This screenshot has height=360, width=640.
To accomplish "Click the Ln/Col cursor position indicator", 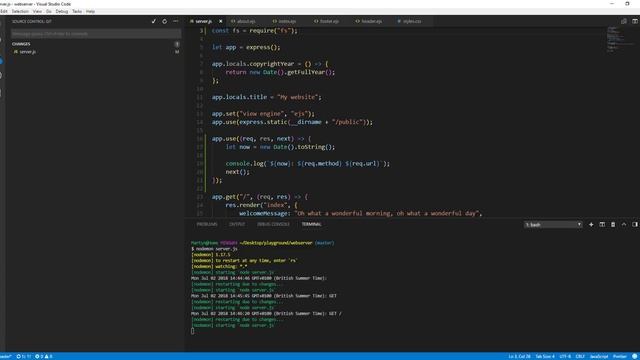I will (x=519, y=356).
